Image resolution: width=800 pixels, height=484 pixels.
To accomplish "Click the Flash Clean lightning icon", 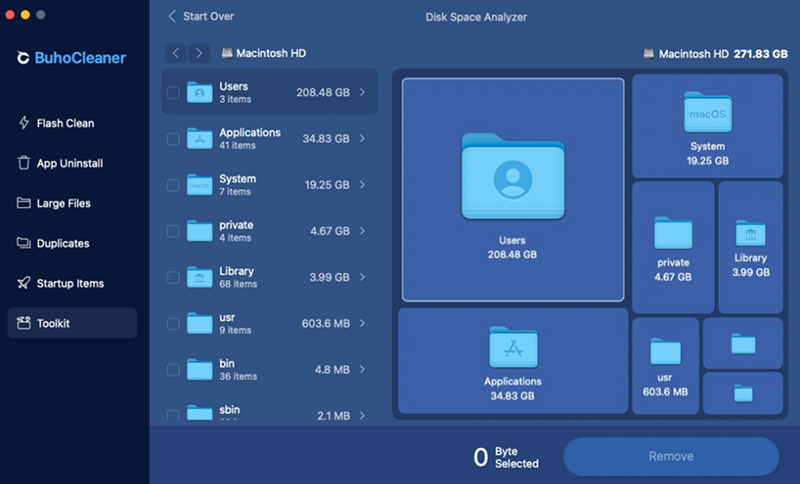I will [24, 123].
